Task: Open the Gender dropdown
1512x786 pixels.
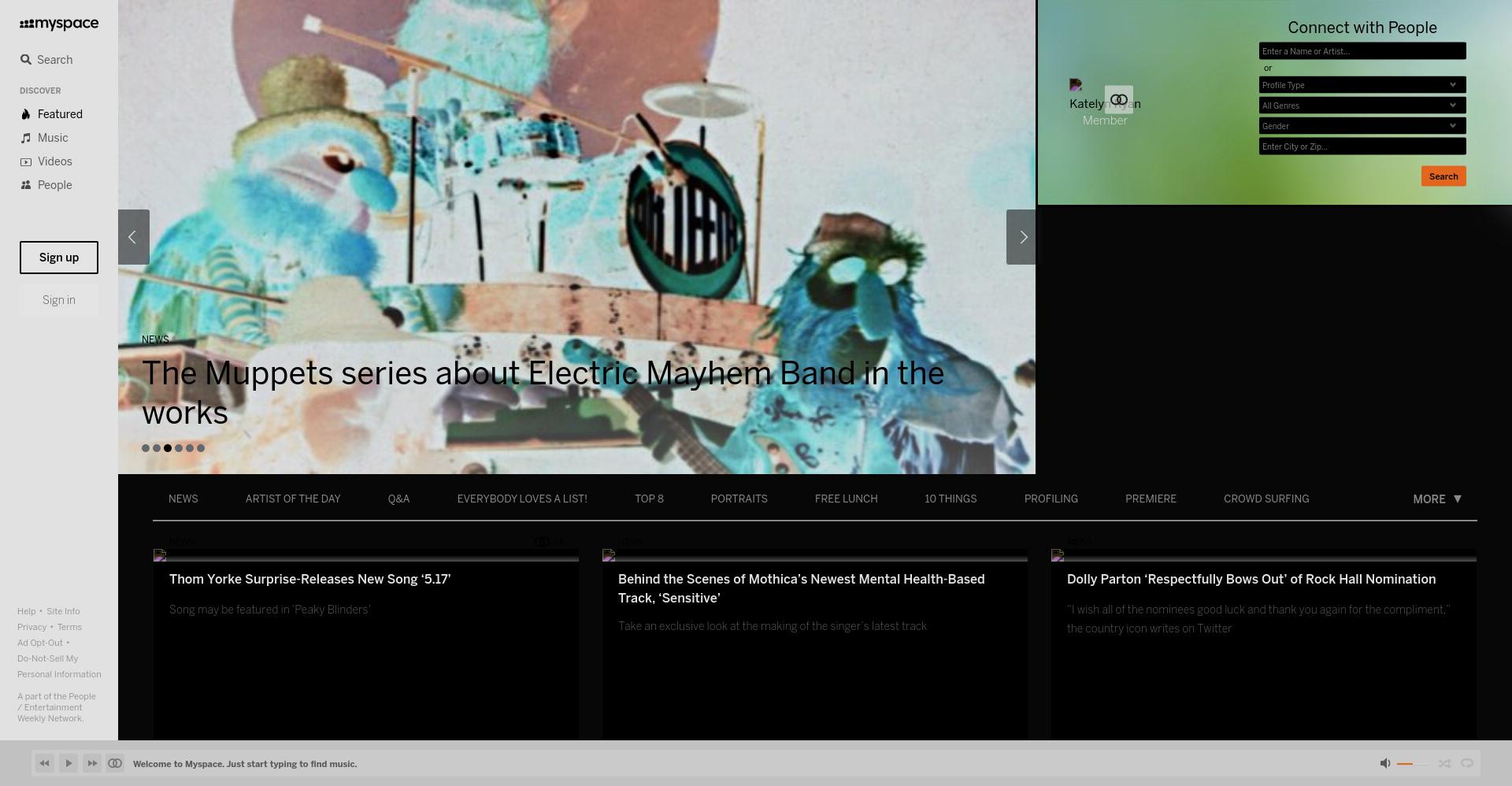Action: point(1362,126)
